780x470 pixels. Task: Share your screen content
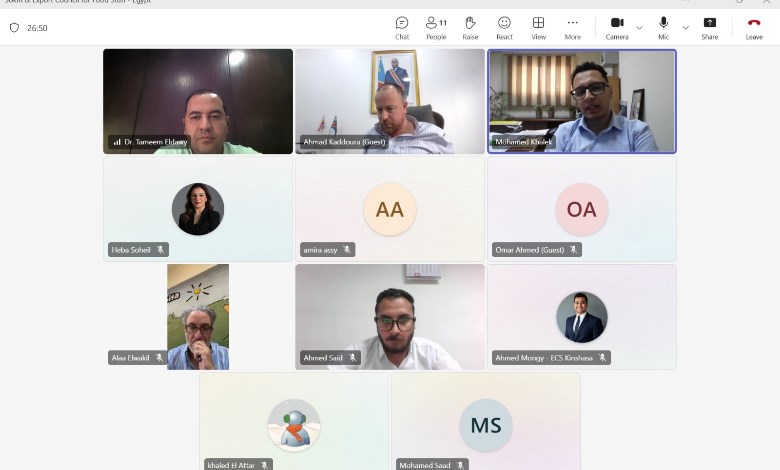click(x=709, y=28)
